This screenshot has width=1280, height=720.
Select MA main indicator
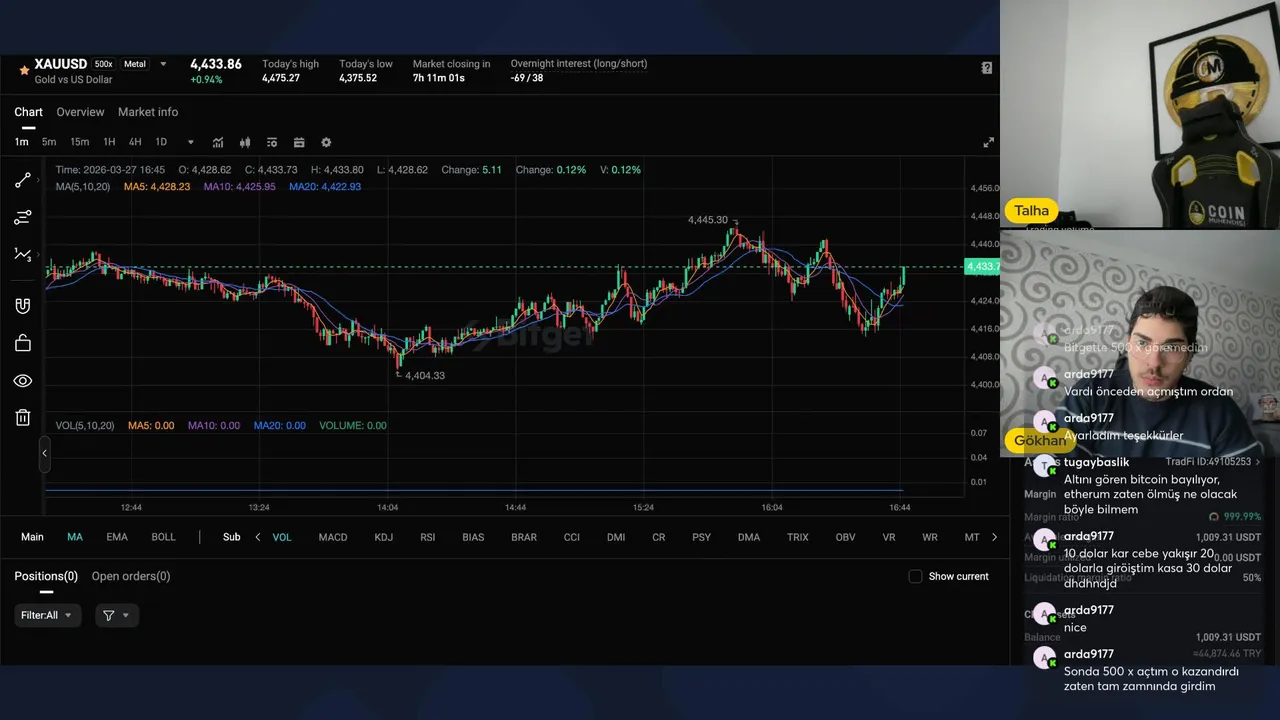click(x=75, y=537)
